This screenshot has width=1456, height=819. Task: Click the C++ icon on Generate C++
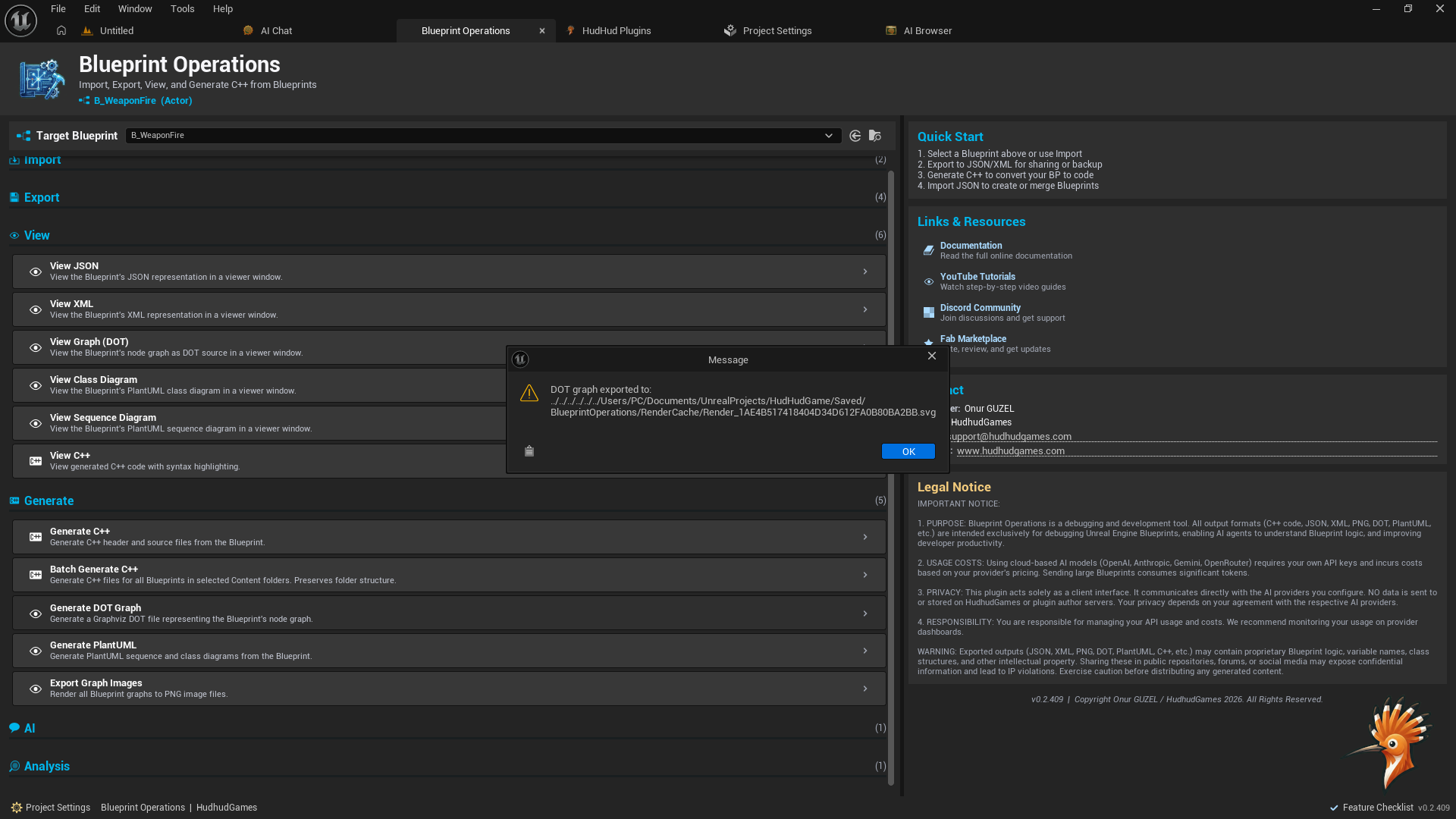click(36, 537)
